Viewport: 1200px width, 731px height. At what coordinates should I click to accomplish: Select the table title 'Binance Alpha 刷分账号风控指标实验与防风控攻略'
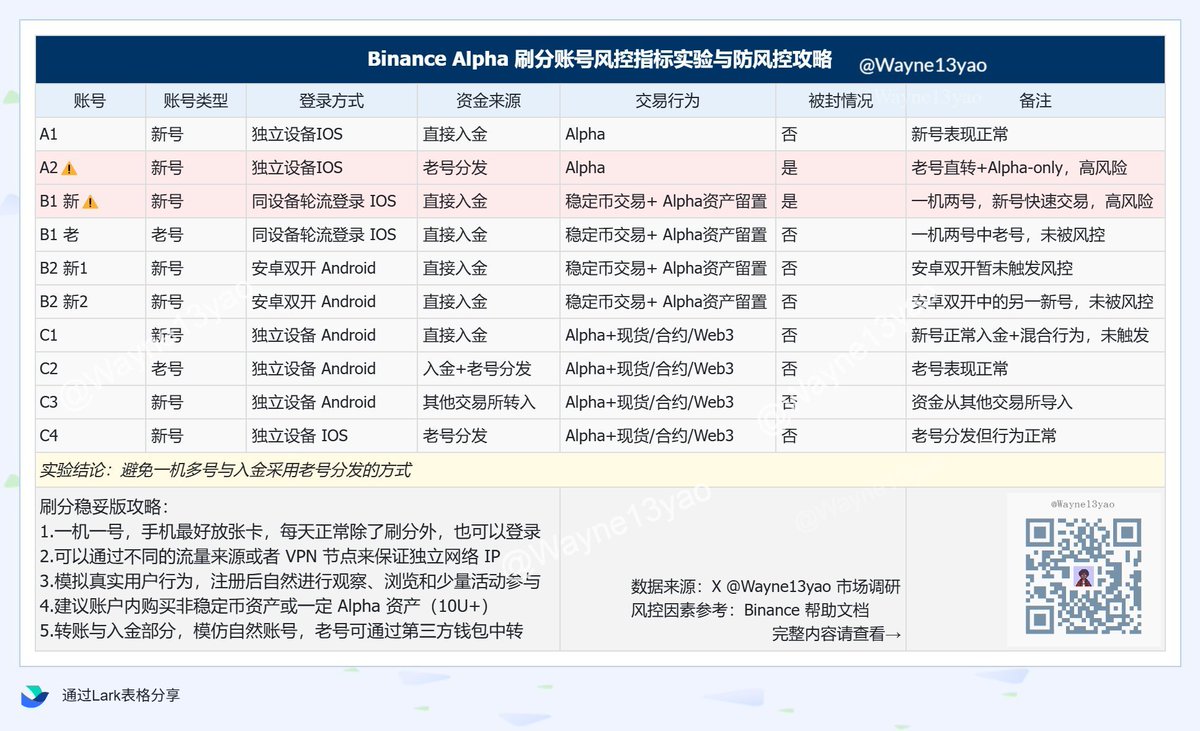[599, 59]
